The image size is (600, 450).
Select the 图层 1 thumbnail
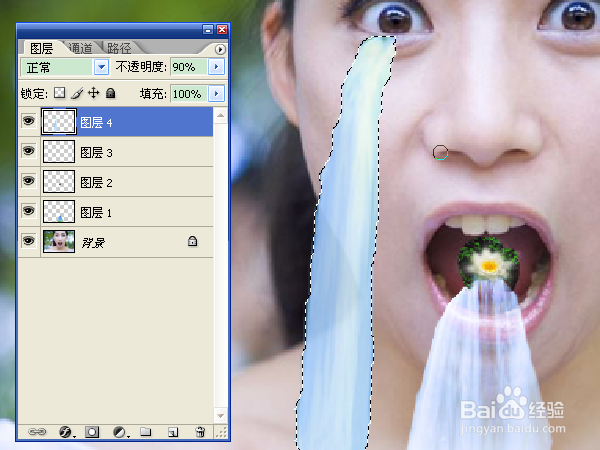(x=59, y=211)
